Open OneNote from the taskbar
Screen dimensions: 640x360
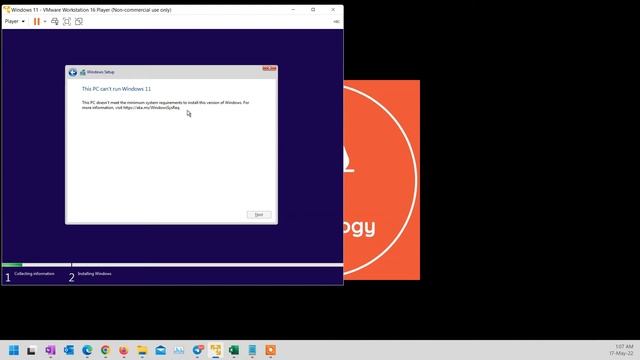coord(50,350)
